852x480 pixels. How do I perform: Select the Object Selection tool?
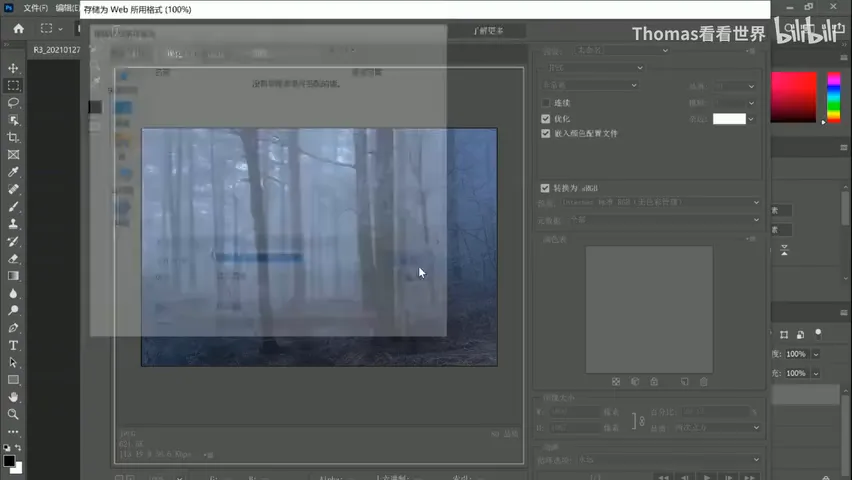[x=13, y=120]
